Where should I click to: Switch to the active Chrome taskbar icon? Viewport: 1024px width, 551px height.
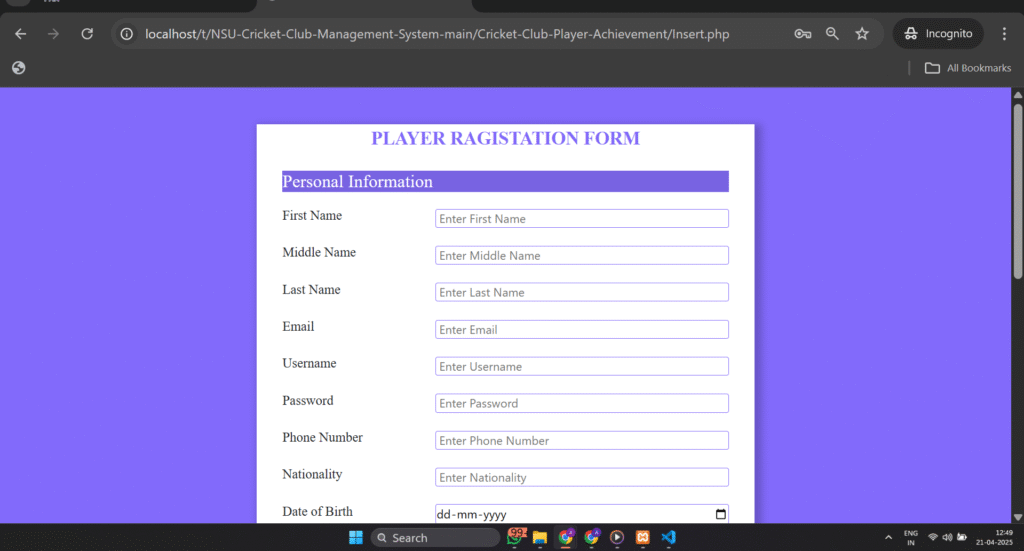(566, 537)
